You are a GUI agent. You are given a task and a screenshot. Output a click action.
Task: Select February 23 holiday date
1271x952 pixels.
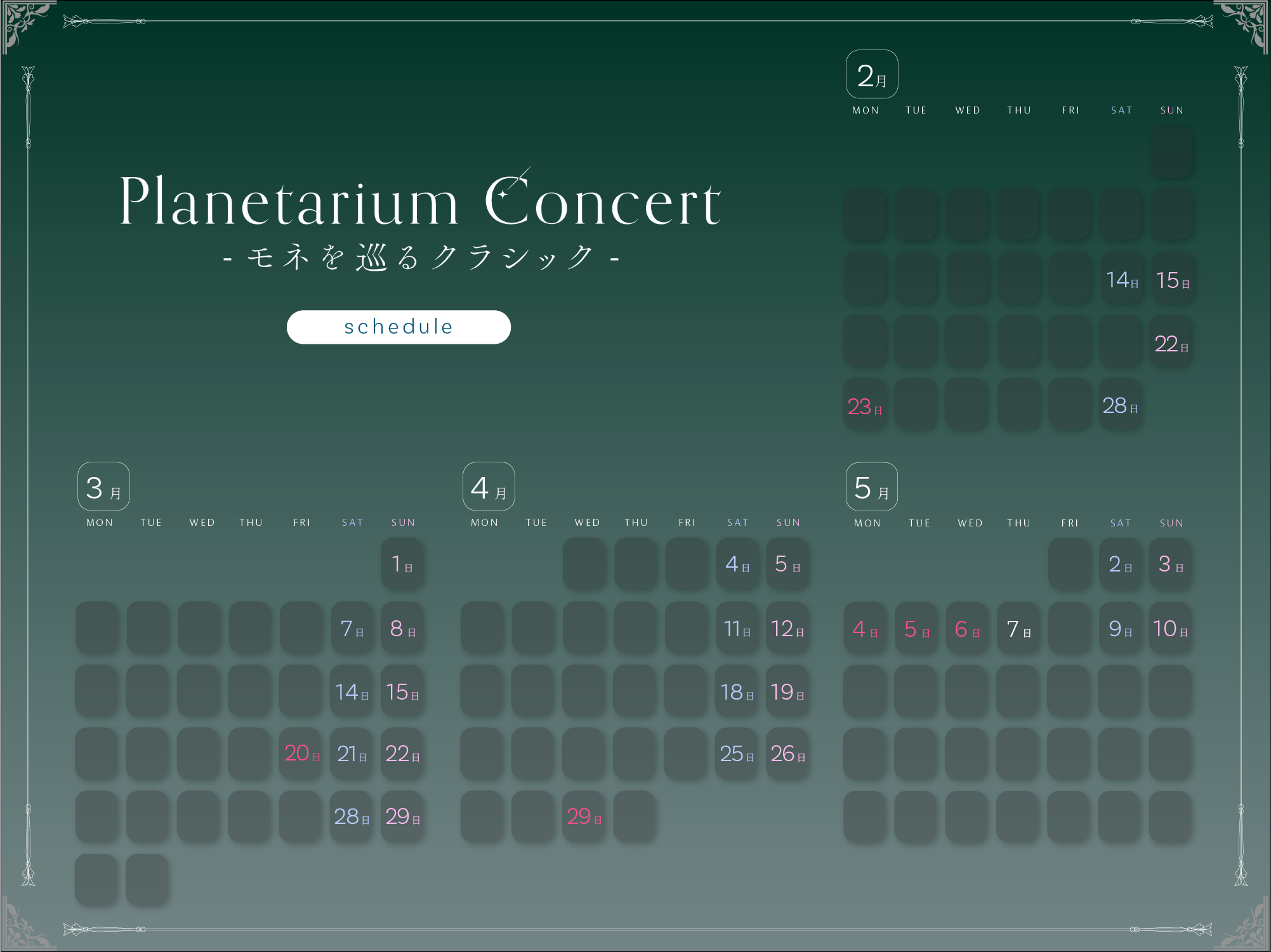coord(864,406)
